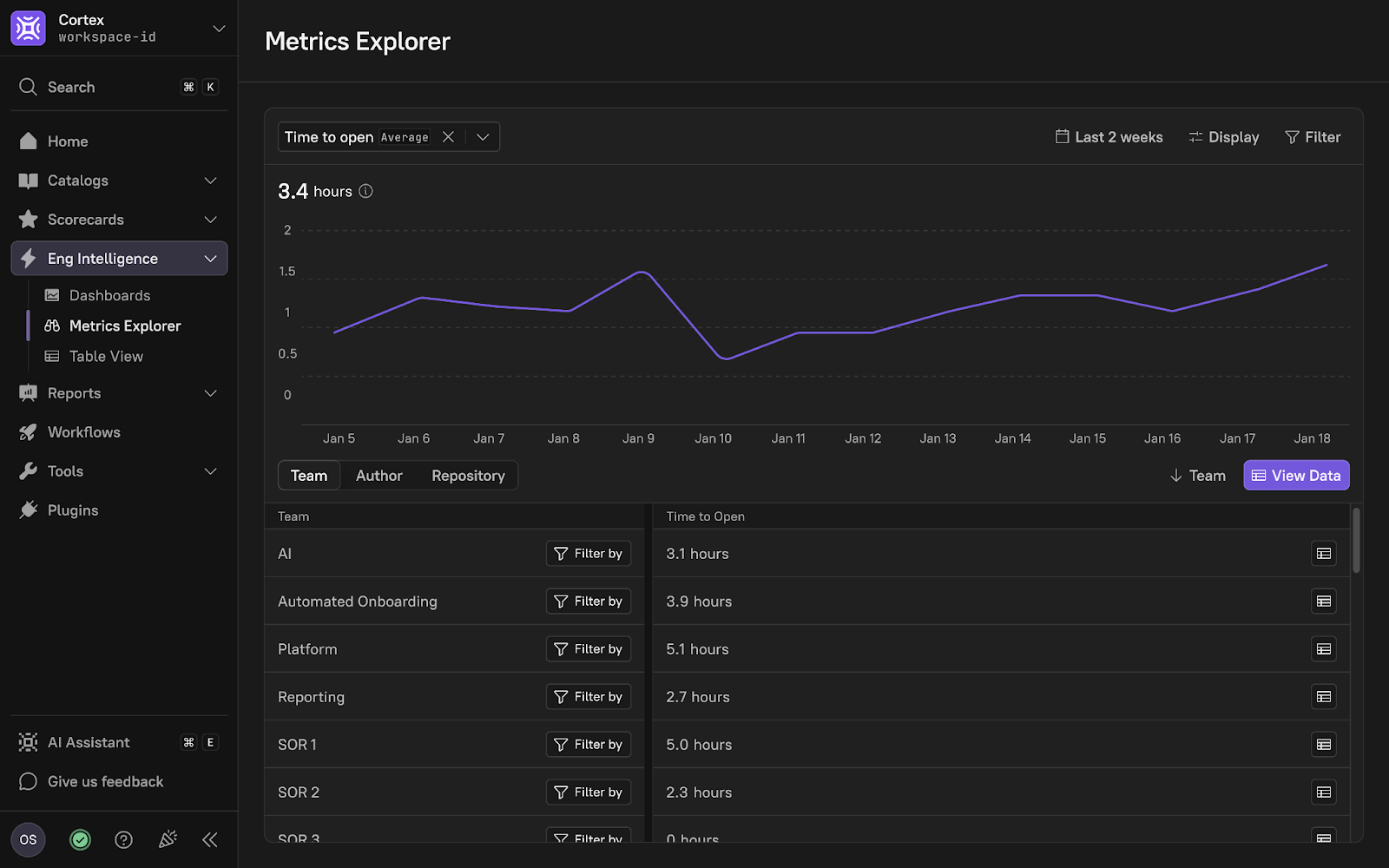Filter by the Reporting team
The image size is (1389, 868).
point(588,697)
